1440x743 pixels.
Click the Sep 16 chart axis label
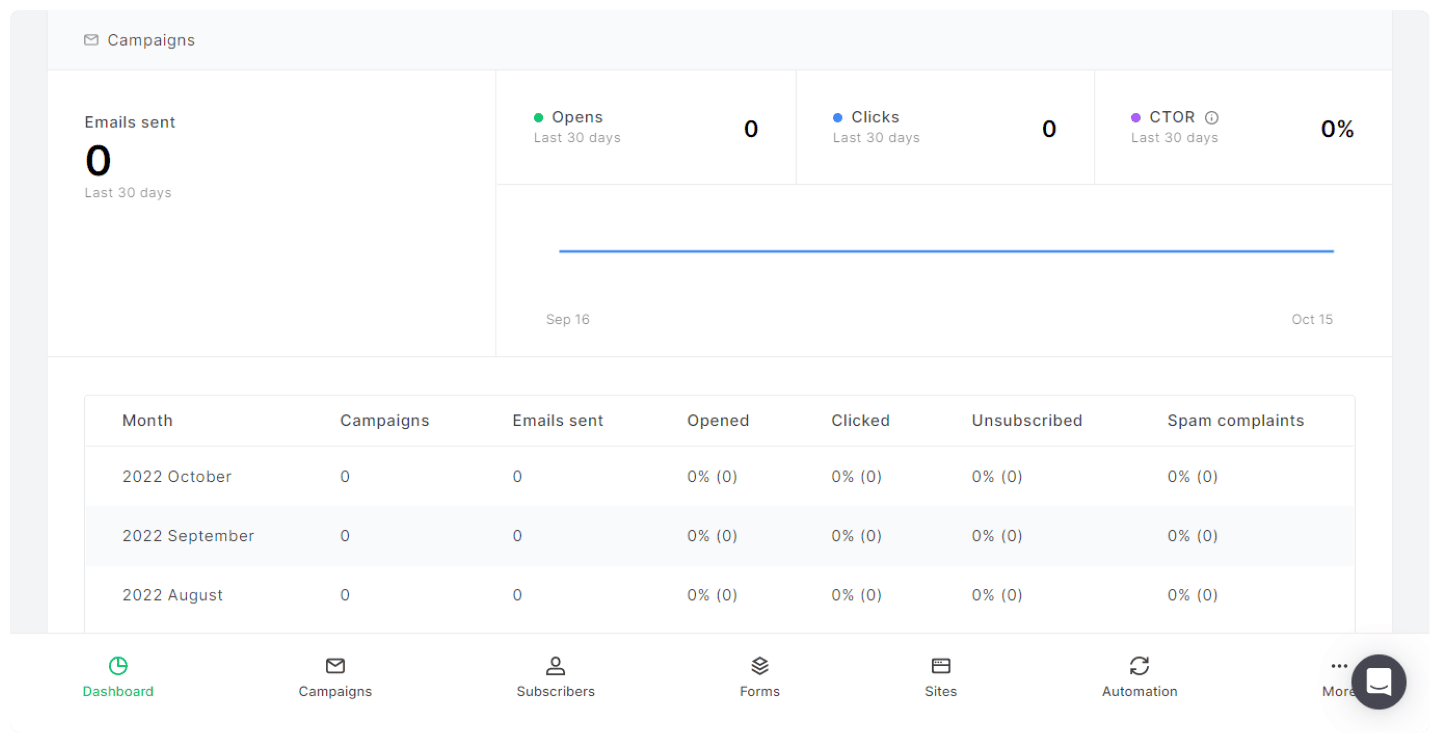click(568, 320)
